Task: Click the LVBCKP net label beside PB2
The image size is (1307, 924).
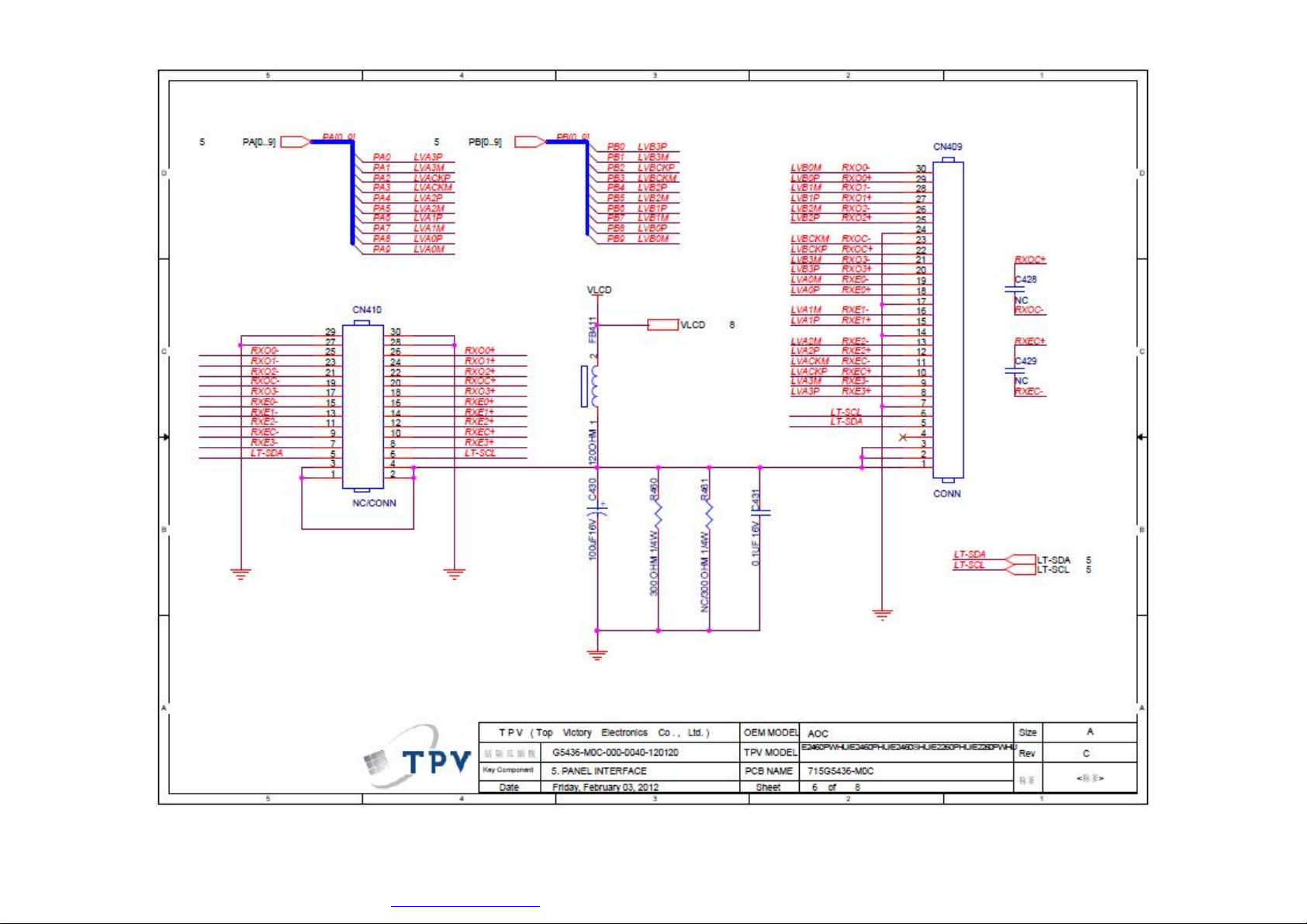Action: click(x=656, y=167)
